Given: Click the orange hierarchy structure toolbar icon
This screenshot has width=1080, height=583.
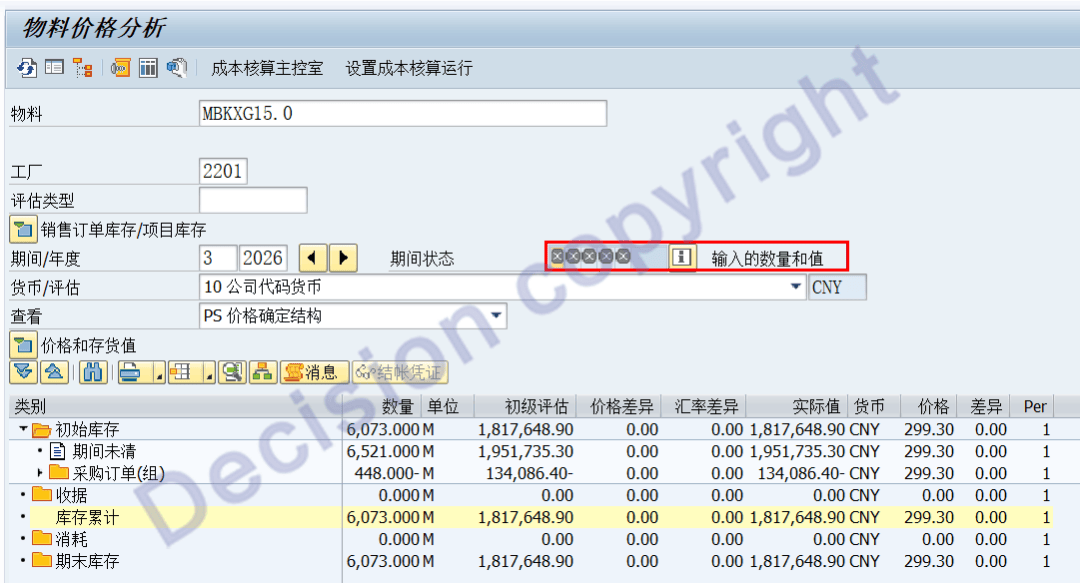Looking at the screenshot, I should pos(83,68).
